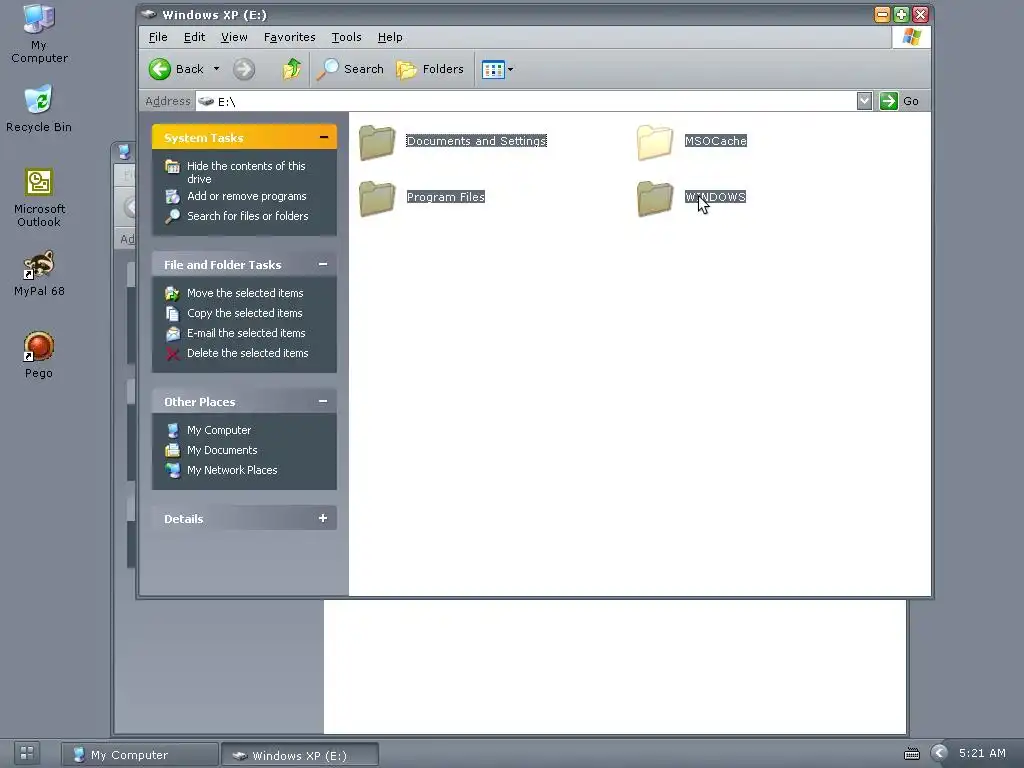Click the MSOCache folder name
Image resolution: width=1024 pixels, height=768 pixels.
pos(715,141)
